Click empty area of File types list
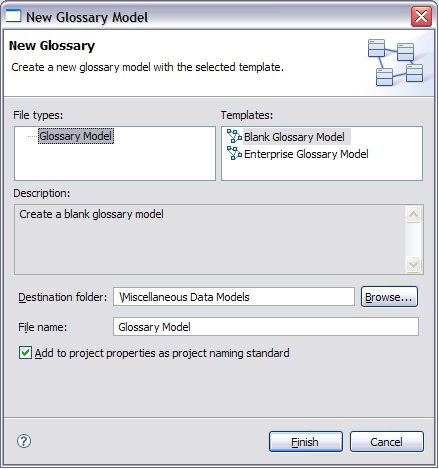This screenshot has width=439, height=469. click(x=115, y=163)
